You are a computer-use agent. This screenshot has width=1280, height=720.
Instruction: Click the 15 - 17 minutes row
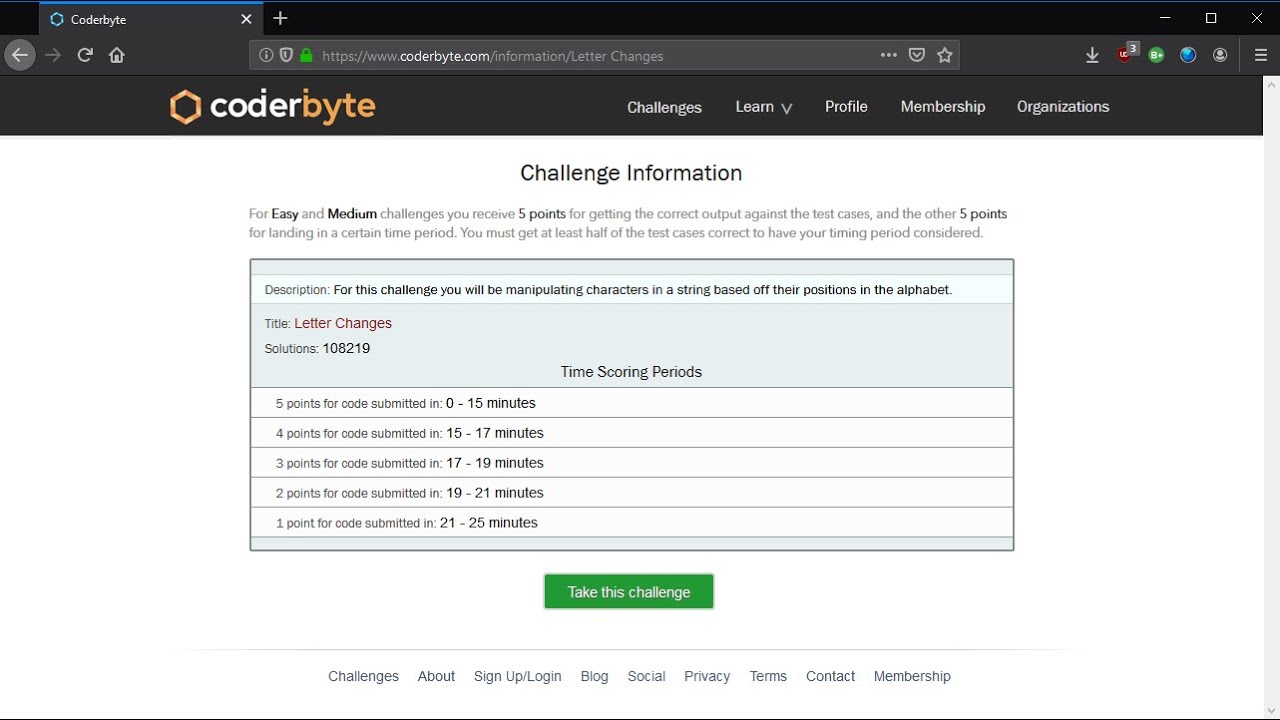pos(632,433)
